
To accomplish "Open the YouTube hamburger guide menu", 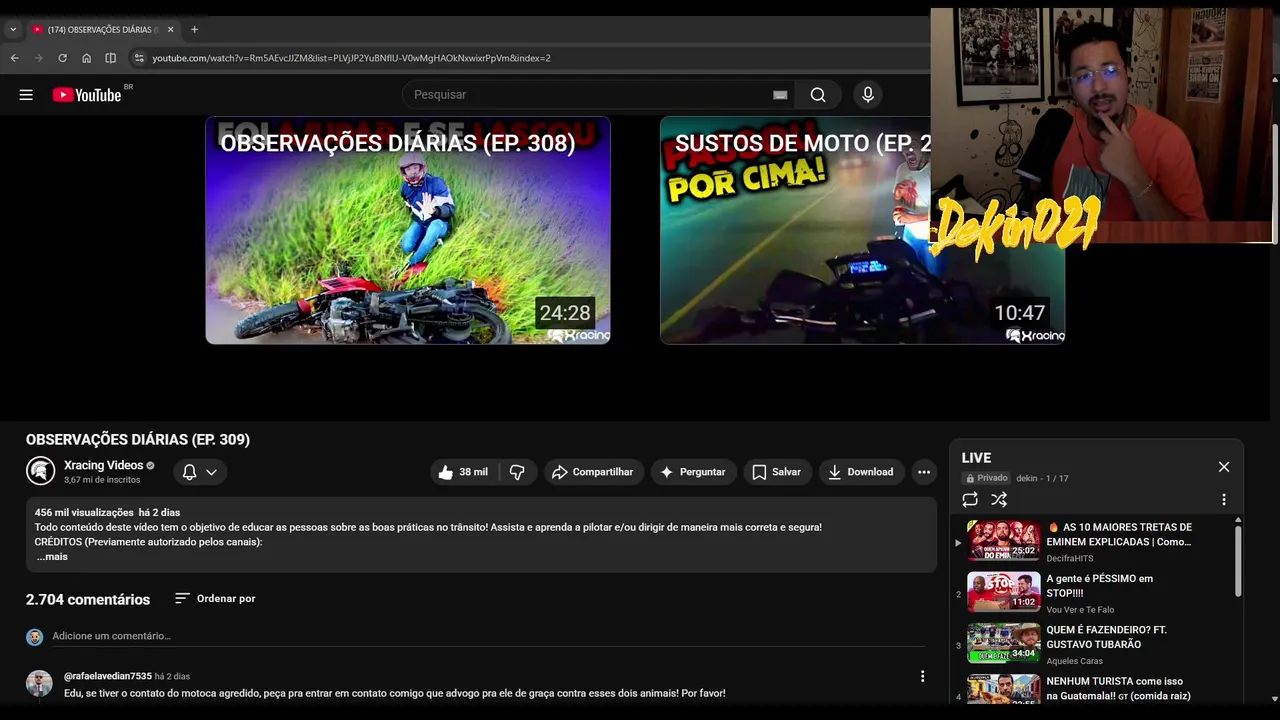I will tap(26, 95).
